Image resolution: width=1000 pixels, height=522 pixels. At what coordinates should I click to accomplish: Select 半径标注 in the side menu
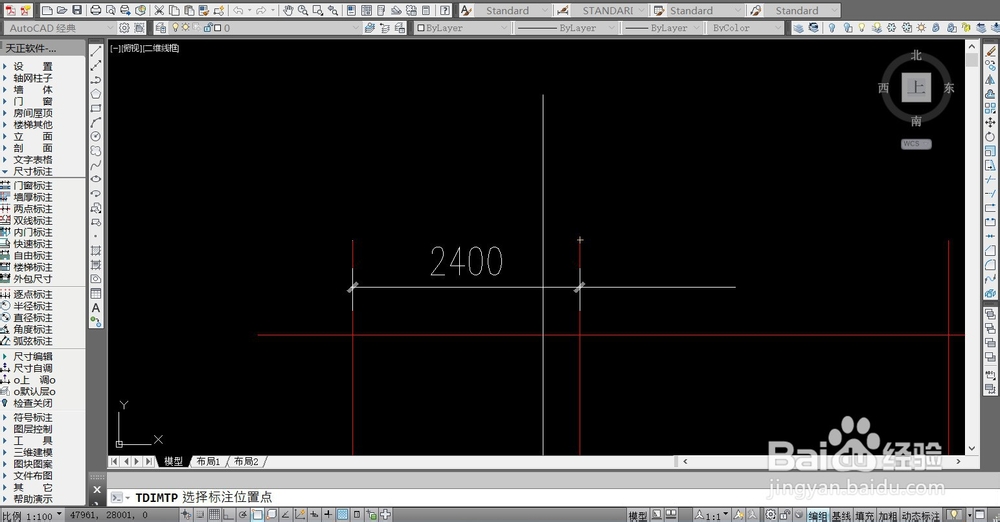click(x=33, y=306)
